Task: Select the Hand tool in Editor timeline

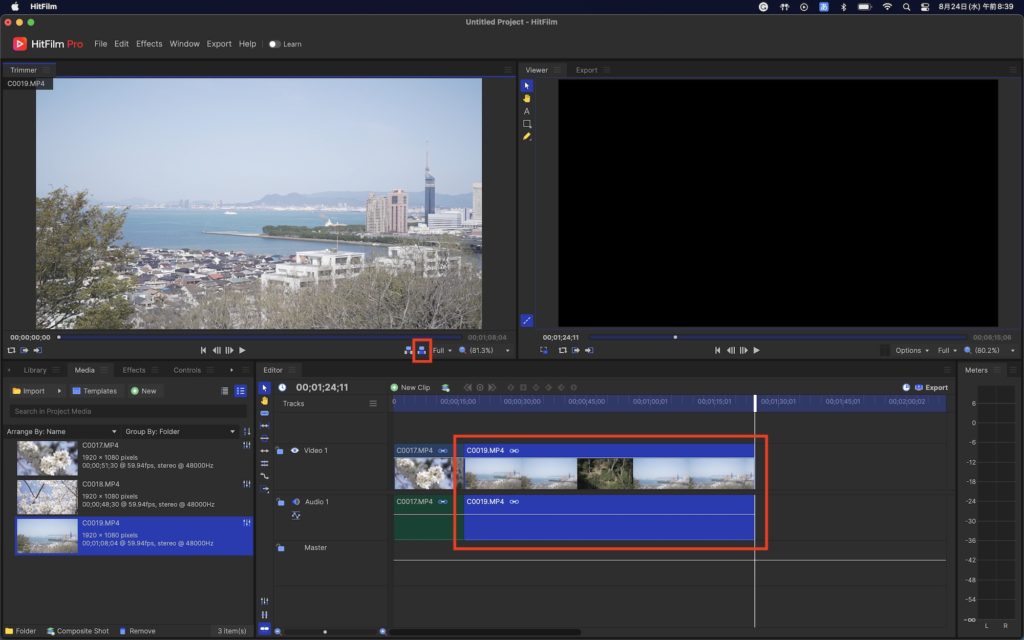Action: pyautogui.click(x=265, y=400)
